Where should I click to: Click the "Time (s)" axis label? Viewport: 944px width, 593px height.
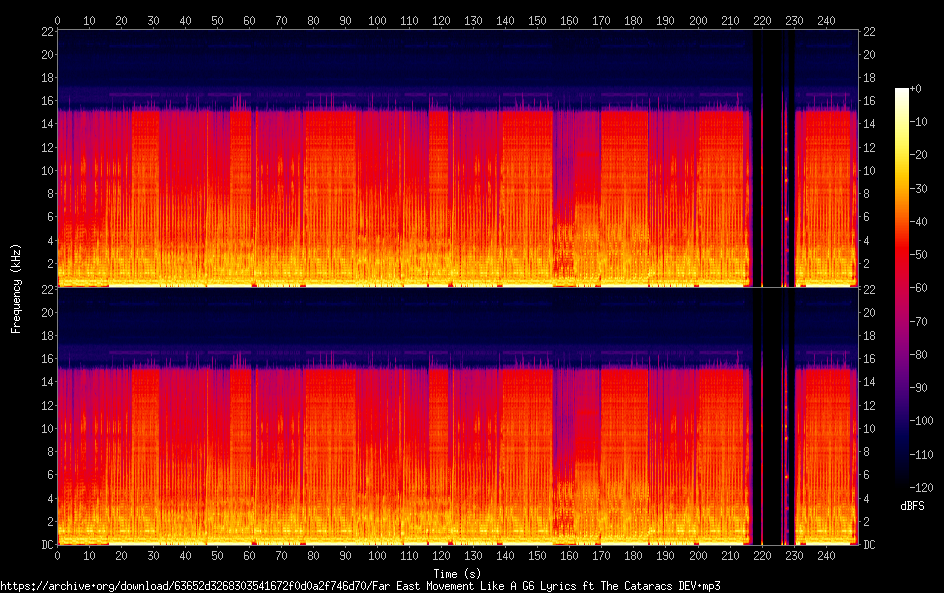point(456,573)
